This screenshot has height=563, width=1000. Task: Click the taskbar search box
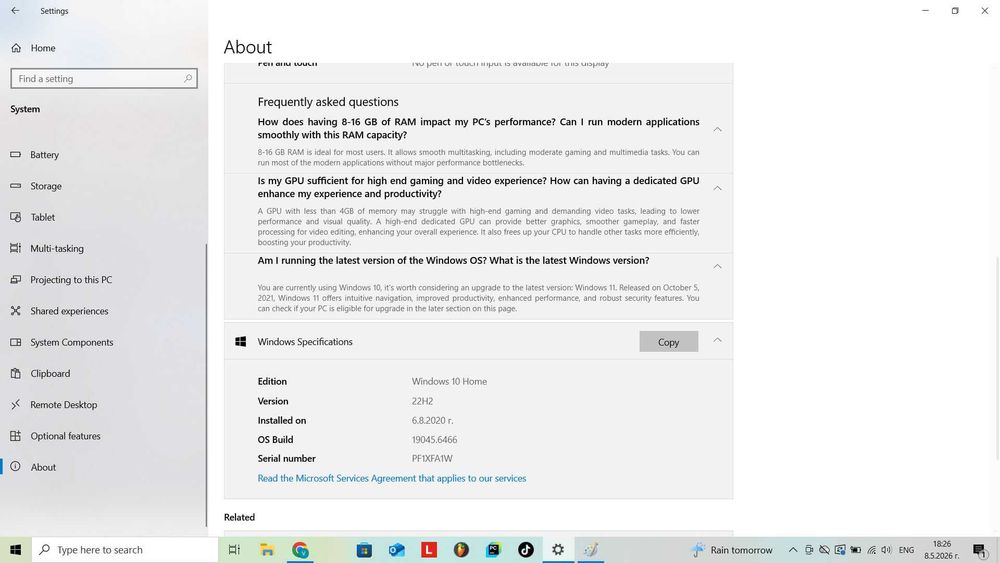(x=125, y=550)
